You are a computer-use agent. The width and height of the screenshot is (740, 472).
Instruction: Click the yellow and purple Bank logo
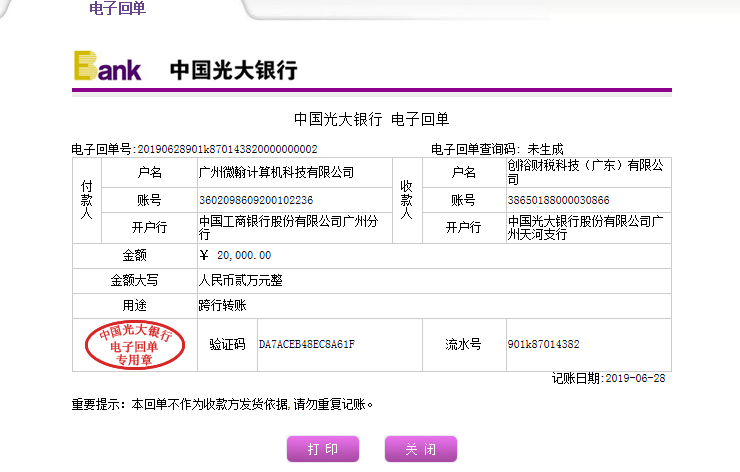tap(108, 66)
